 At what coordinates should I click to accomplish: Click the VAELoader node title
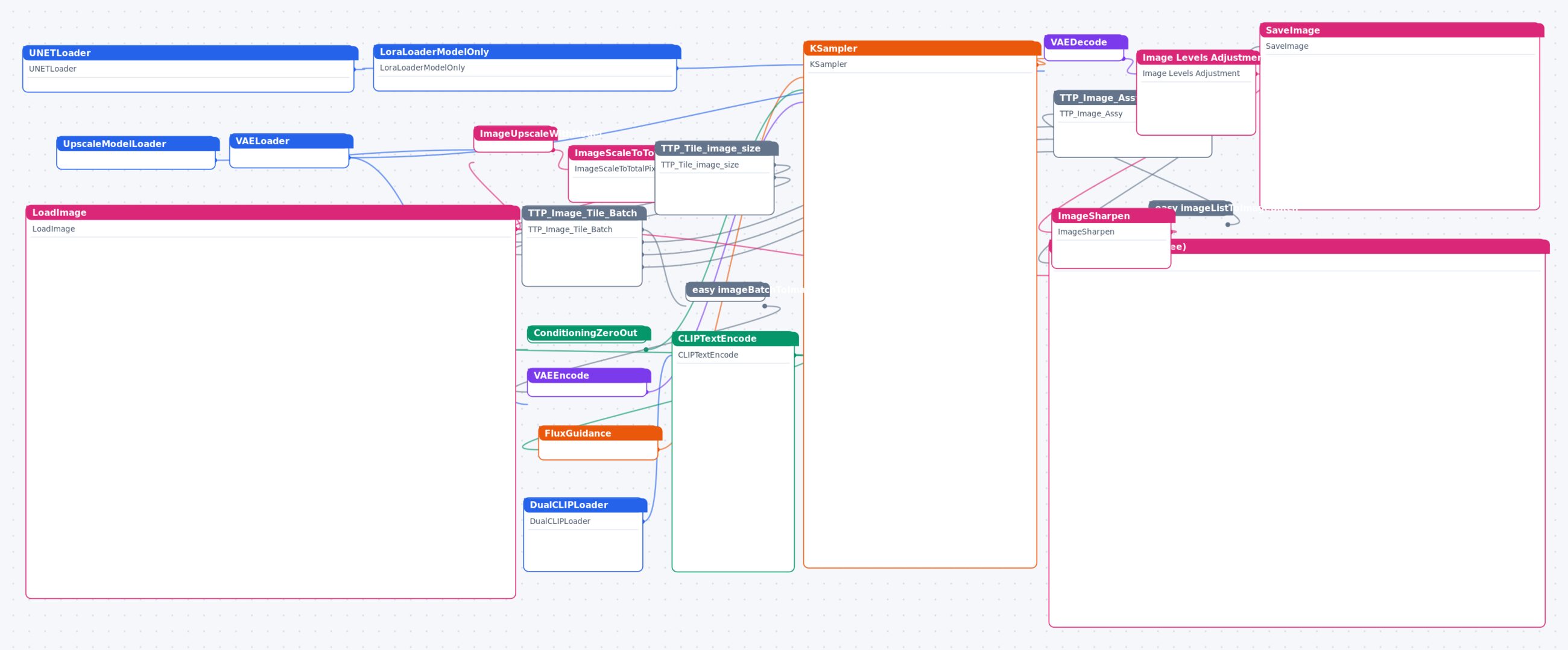pyautogui.click(x=291, y=140)
